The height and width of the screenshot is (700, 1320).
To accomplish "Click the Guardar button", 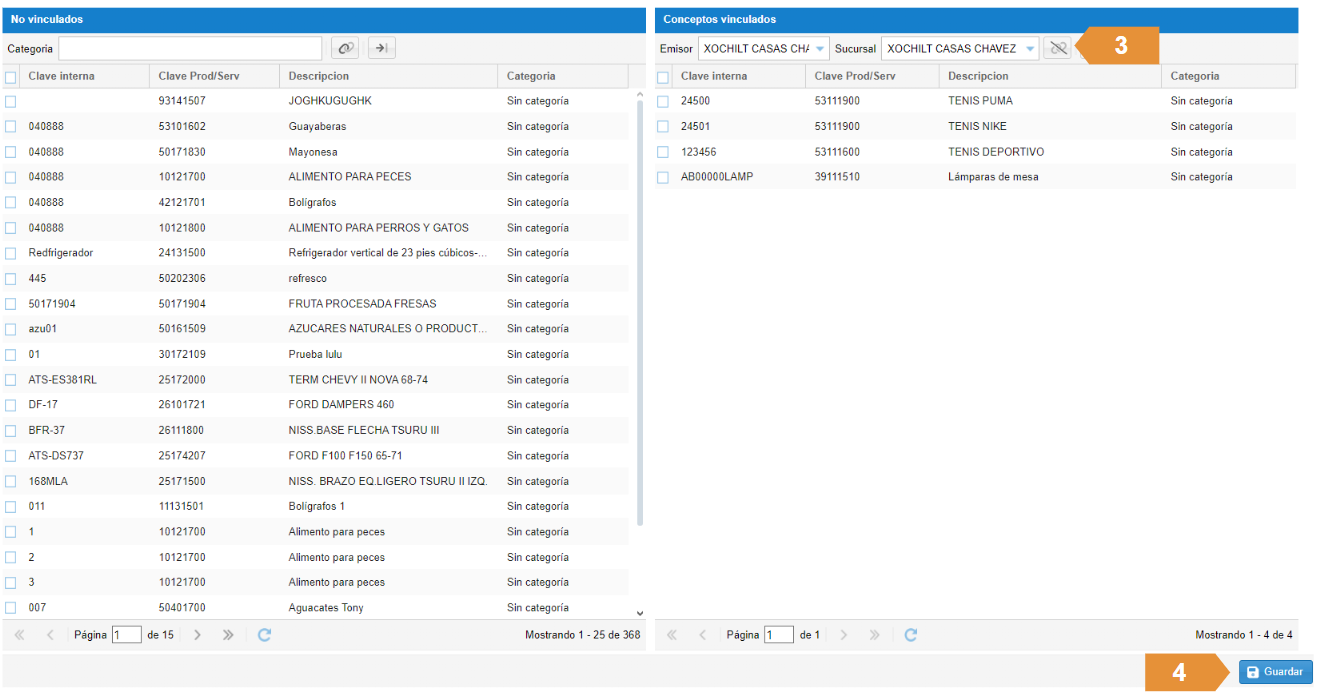I will [1275, 672].
